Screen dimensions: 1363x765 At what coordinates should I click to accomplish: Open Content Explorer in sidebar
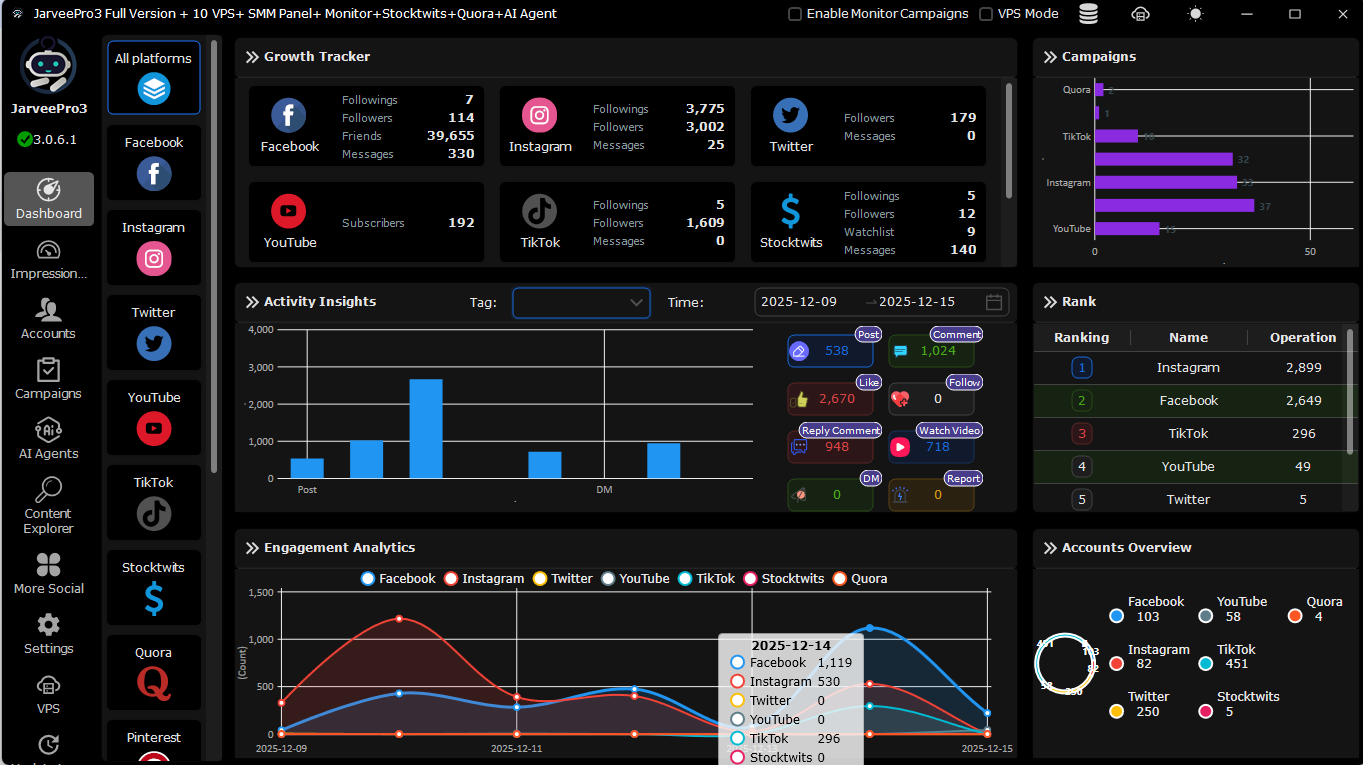click(48, 506)
